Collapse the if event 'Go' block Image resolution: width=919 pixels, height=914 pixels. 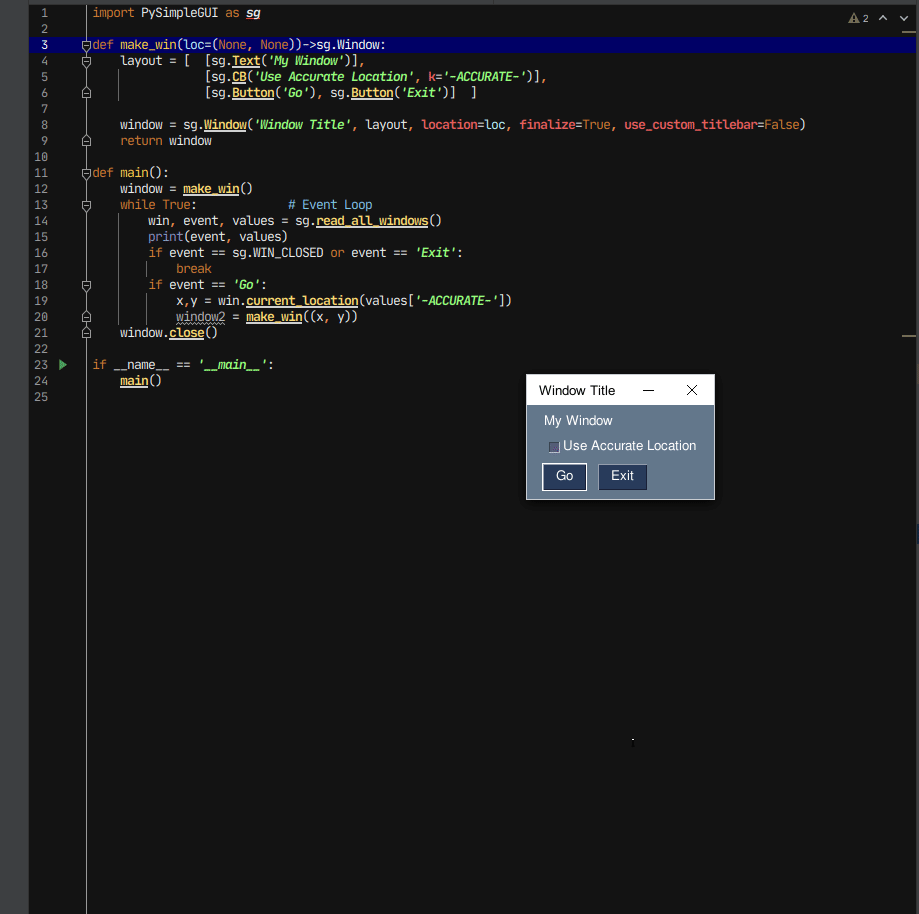pyautogui.click(x=85, y=284)
